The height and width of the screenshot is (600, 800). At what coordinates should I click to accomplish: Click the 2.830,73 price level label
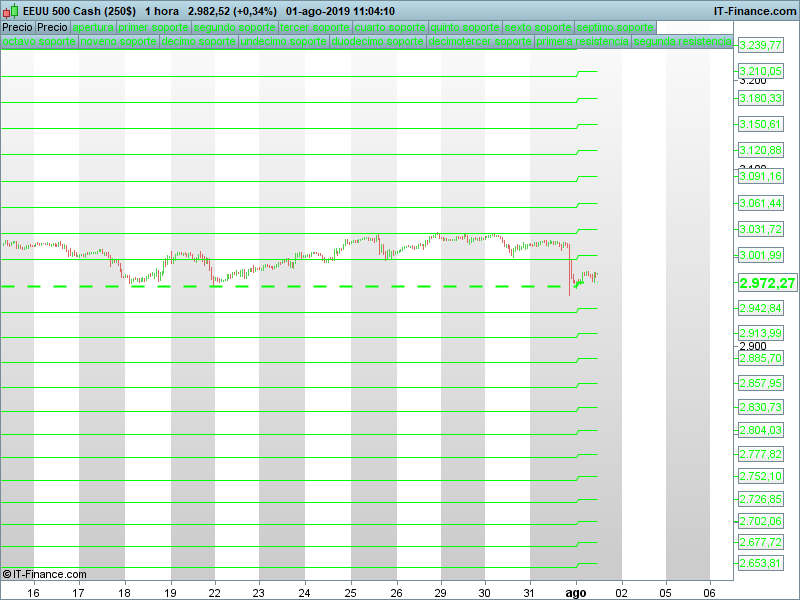(x=761, y=407)
